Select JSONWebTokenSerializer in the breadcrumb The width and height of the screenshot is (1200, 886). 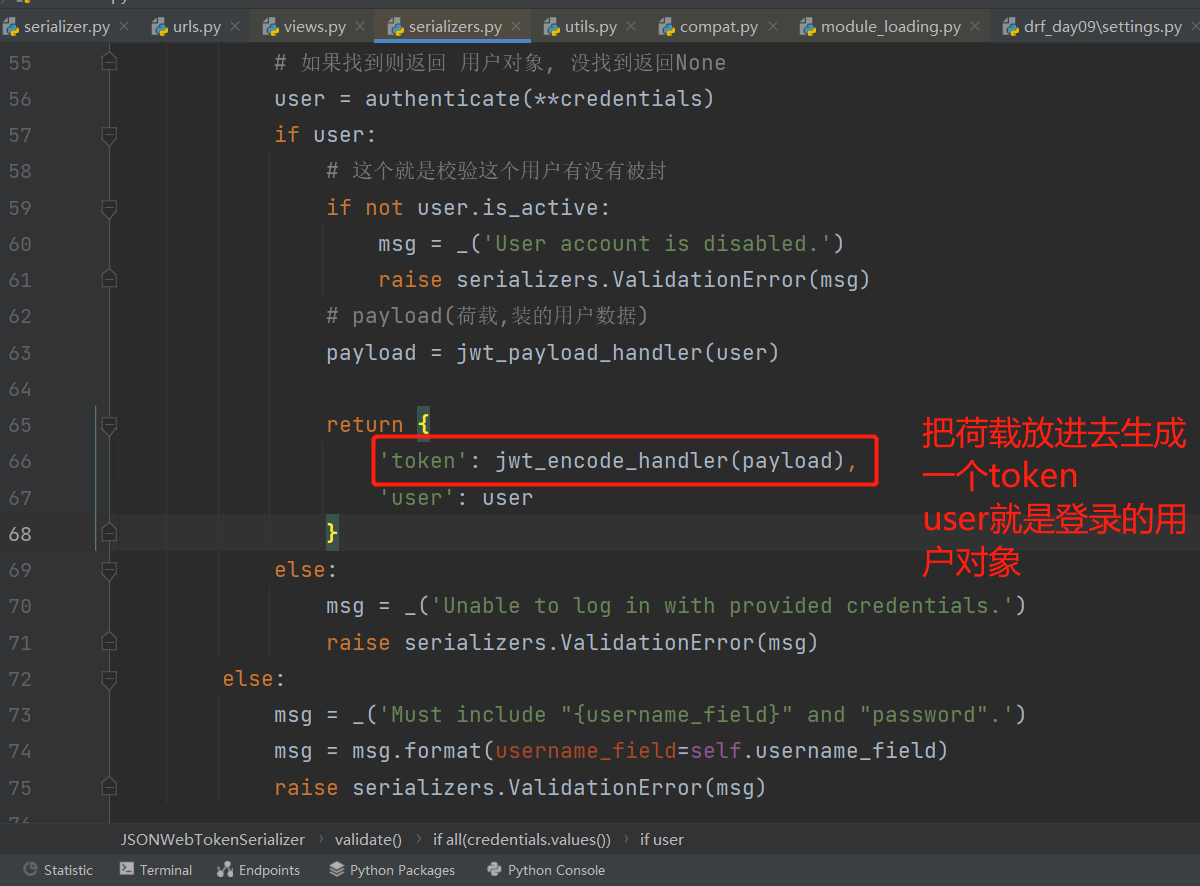(x=213, y=839)
